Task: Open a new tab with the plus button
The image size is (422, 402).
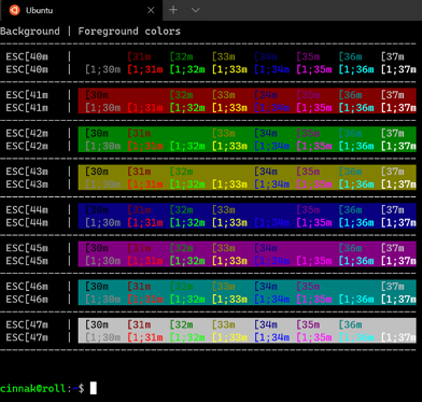Action: click(173, 10)
